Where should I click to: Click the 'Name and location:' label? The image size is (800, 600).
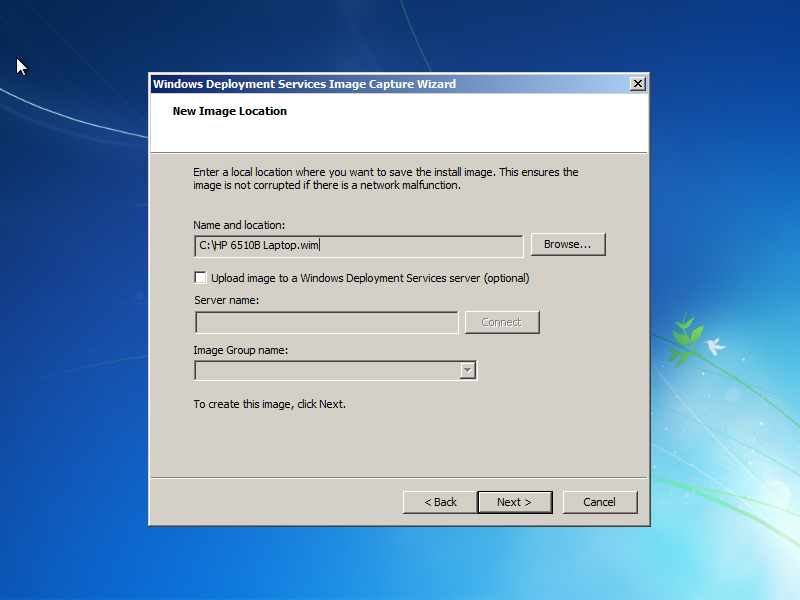tap(239, 225)
